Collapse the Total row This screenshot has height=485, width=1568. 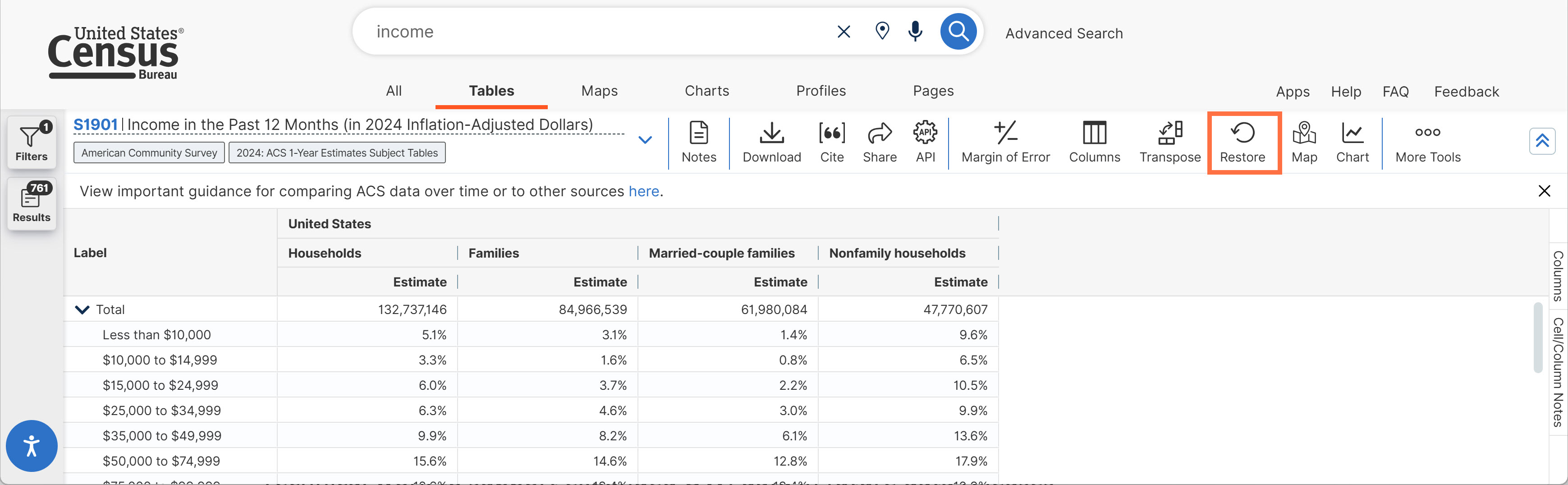click(82, 309)
